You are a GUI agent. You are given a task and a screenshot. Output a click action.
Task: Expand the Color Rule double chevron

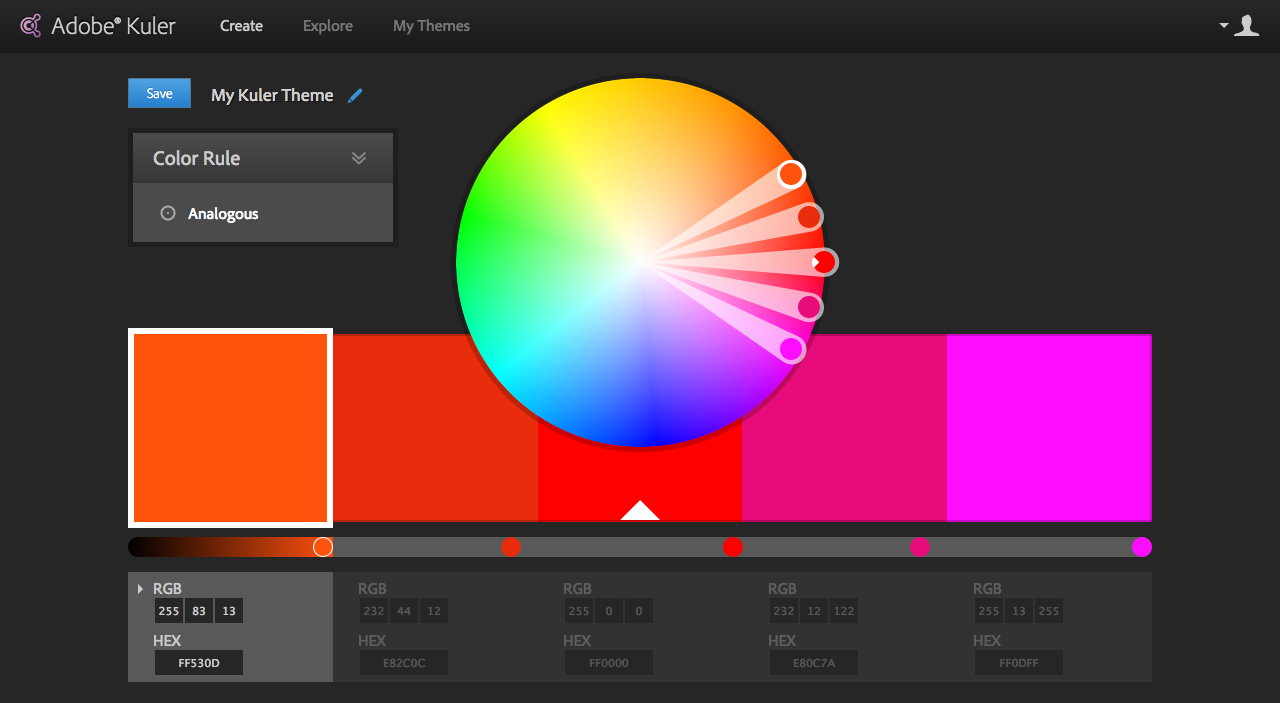359,158
